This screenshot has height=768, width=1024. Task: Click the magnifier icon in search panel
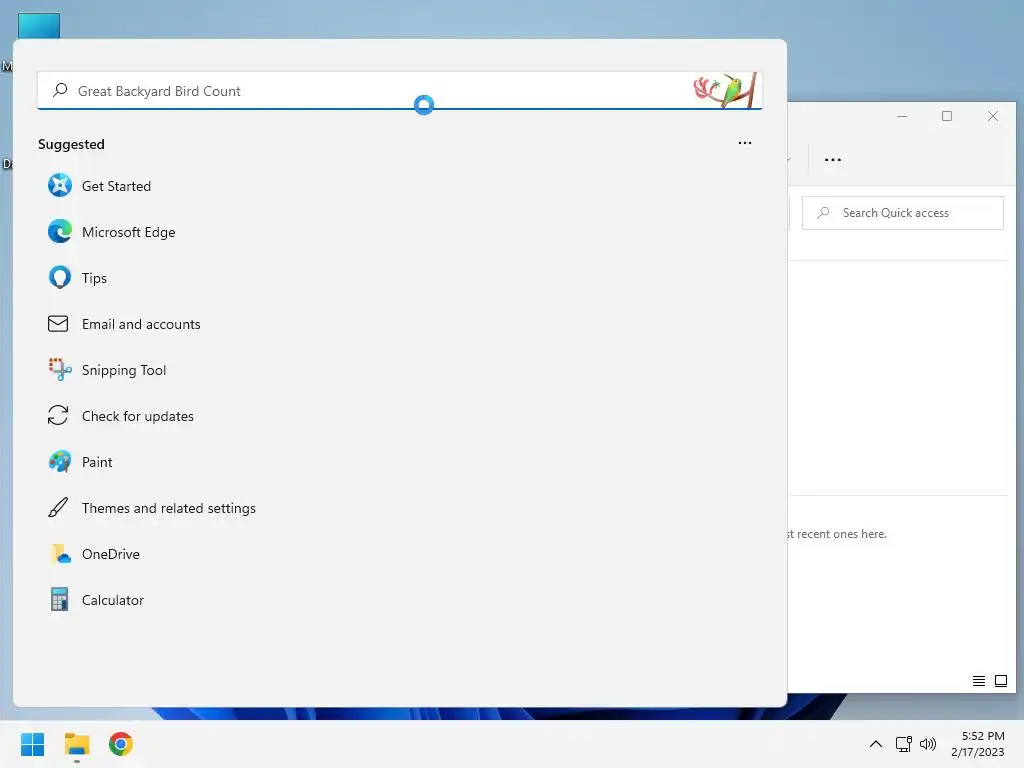point(60,90)
